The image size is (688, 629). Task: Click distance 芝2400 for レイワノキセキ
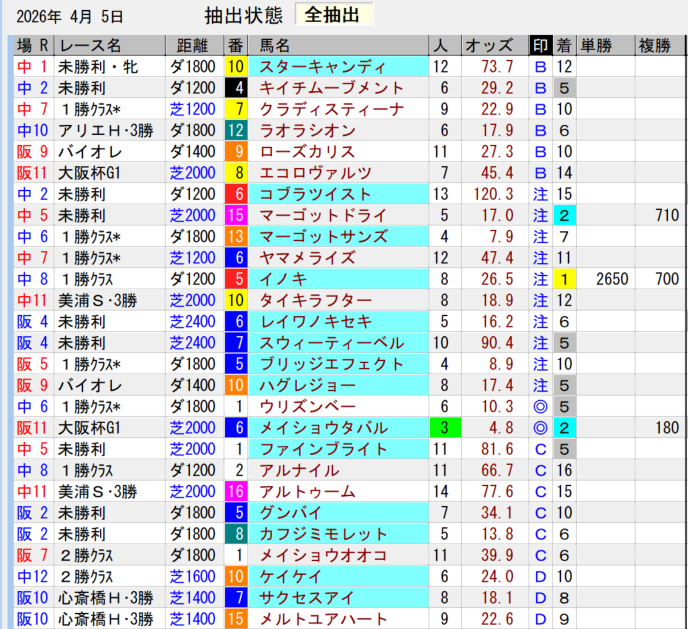[x=193, y=322]
